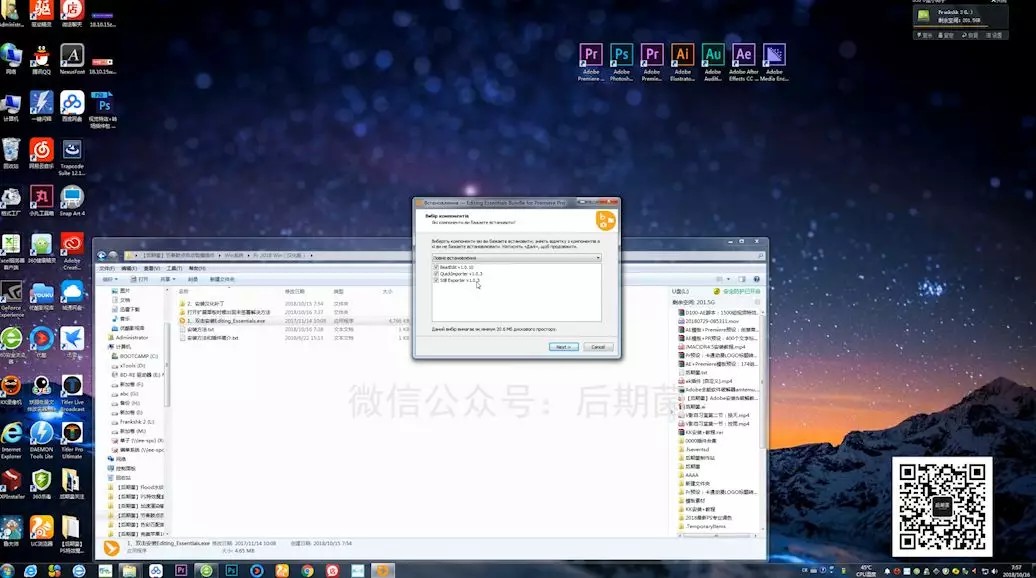1036x578 pixels.
Task: Uncheck the Still Exporter component checkbox
Action: pyautogui.click(x=436, y=280)
